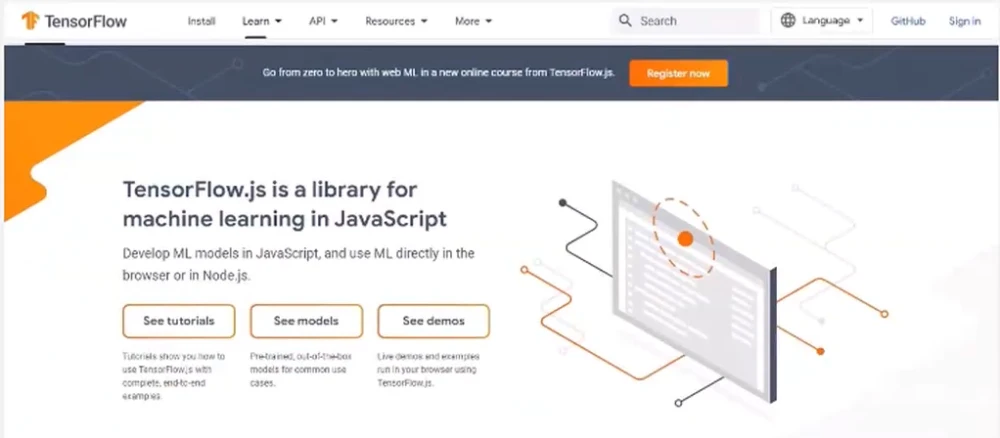Viewport: 1000px width, 438px height.
Task: Click the Language selector's dropdown arrow
Action: [x=860, y=21]
